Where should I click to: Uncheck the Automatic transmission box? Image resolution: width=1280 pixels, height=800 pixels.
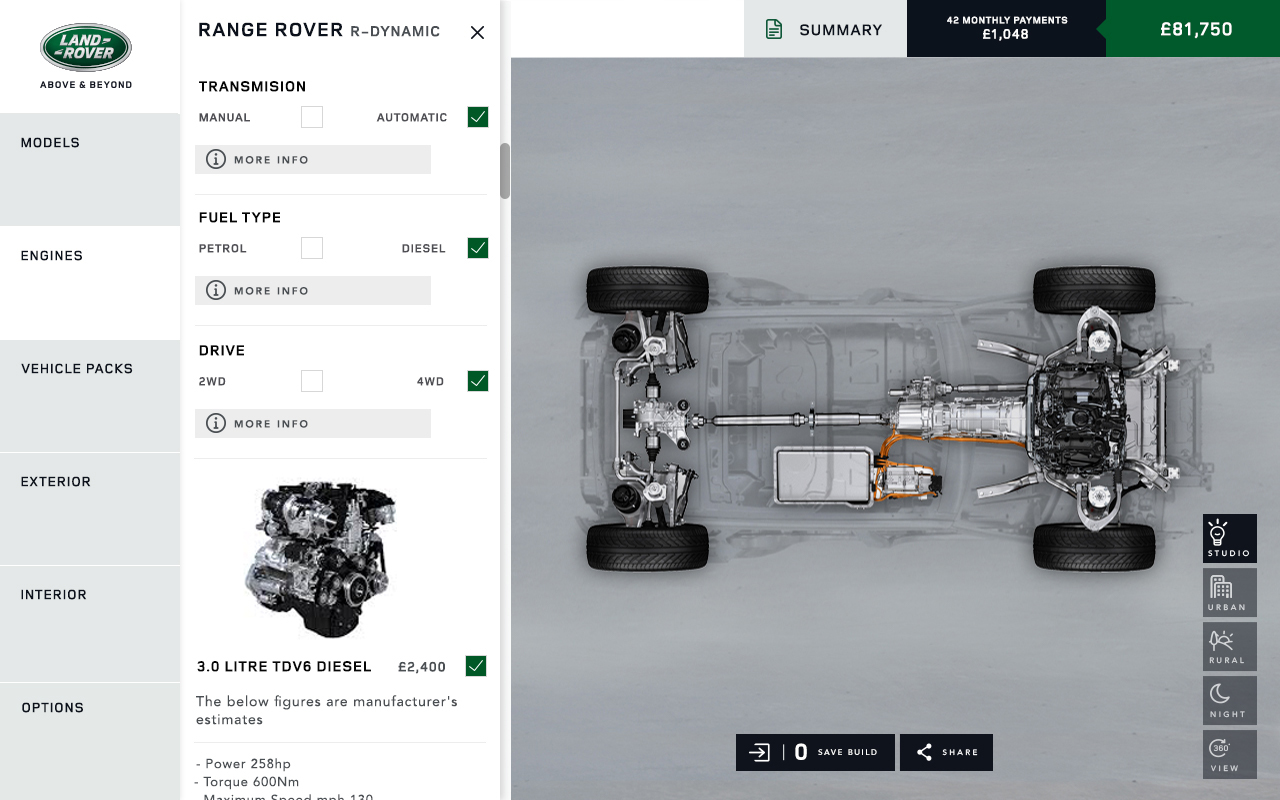478,117
